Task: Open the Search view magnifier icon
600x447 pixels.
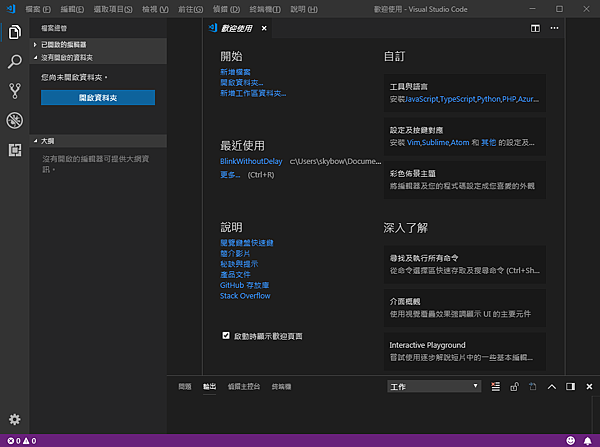Action: coord(14,61)
